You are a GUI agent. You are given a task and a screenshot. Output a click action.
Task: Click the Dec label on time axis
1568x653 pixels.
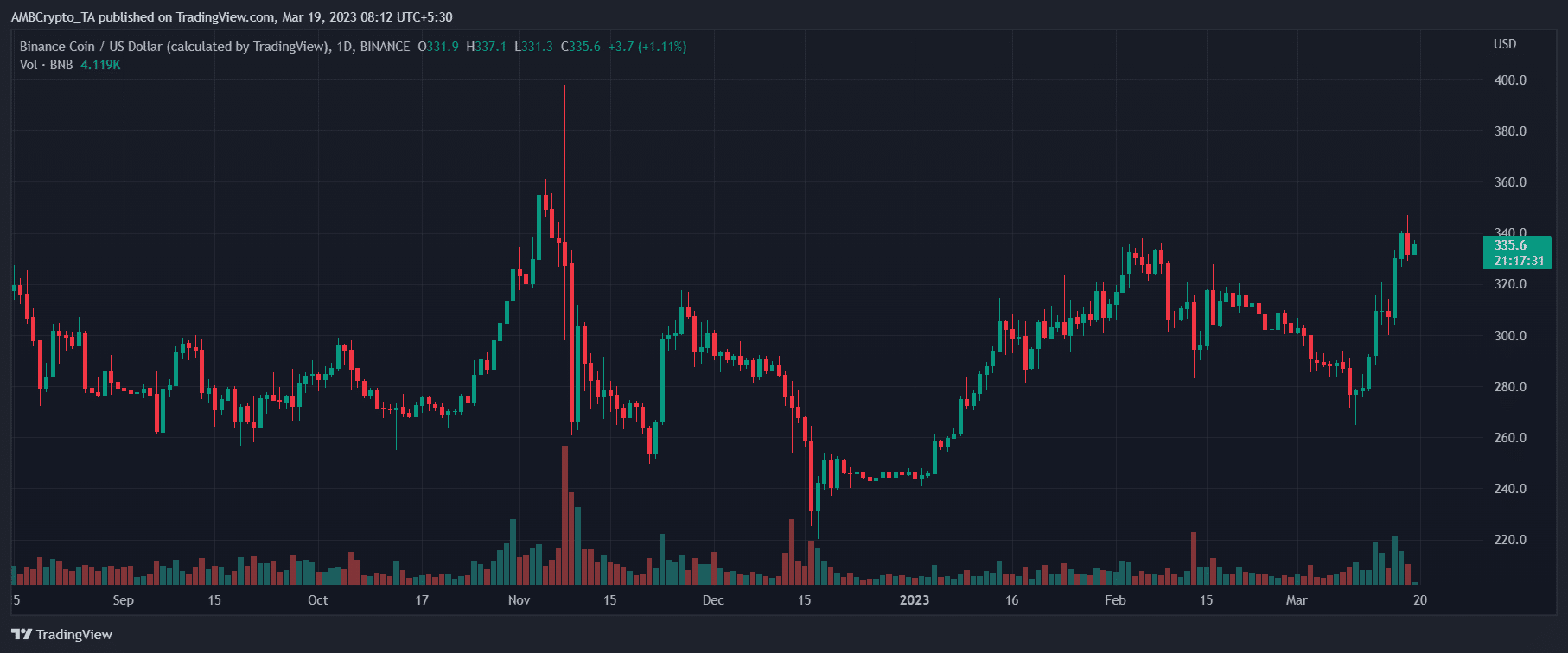coord(713,600)
